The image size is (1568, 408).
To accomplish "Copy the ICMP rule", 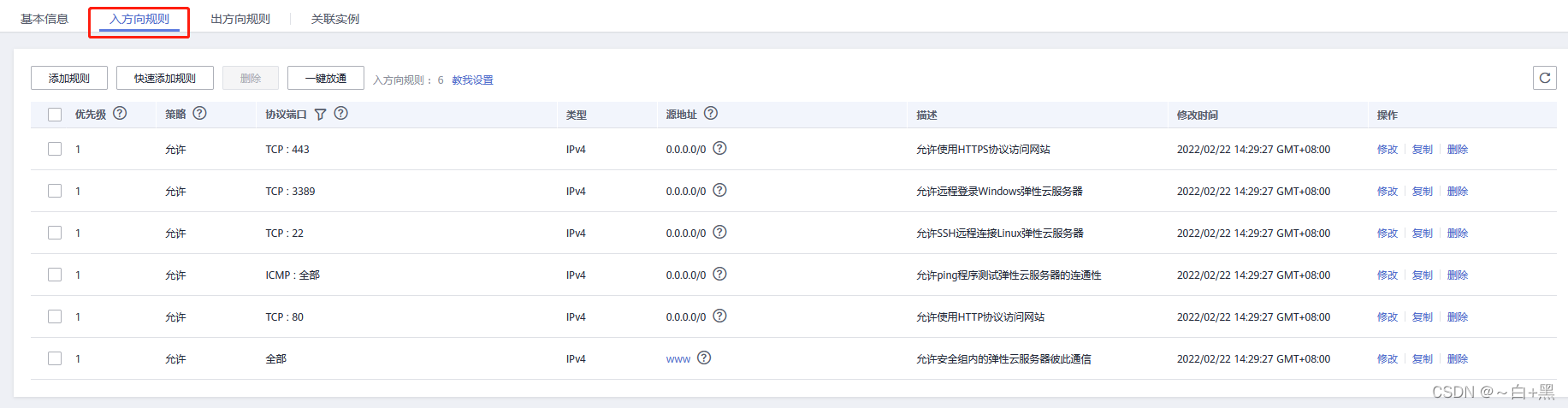I will (1423, 275).
